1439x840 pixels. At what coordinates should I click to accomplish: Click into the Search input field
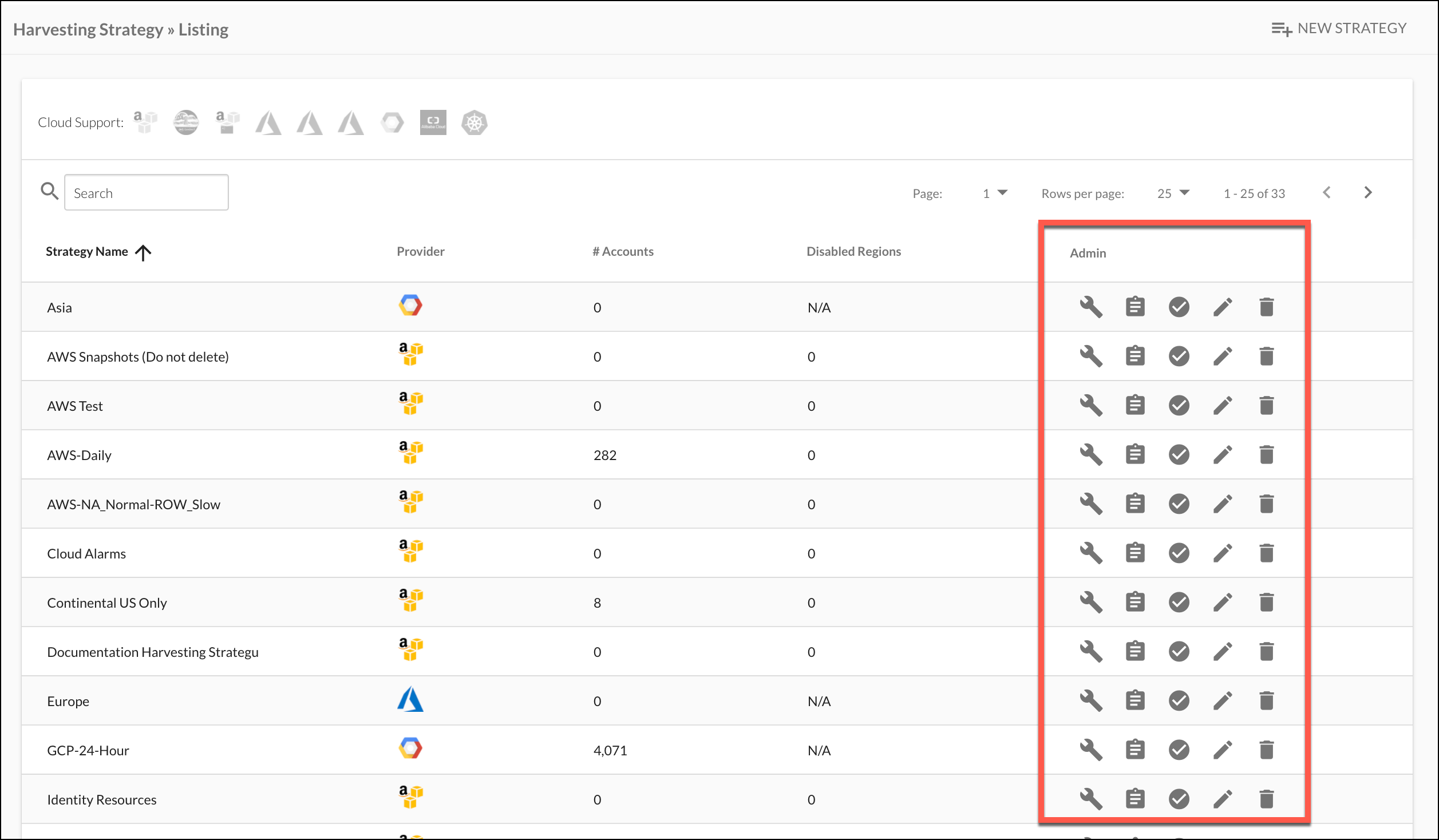(x=147, y=193)
